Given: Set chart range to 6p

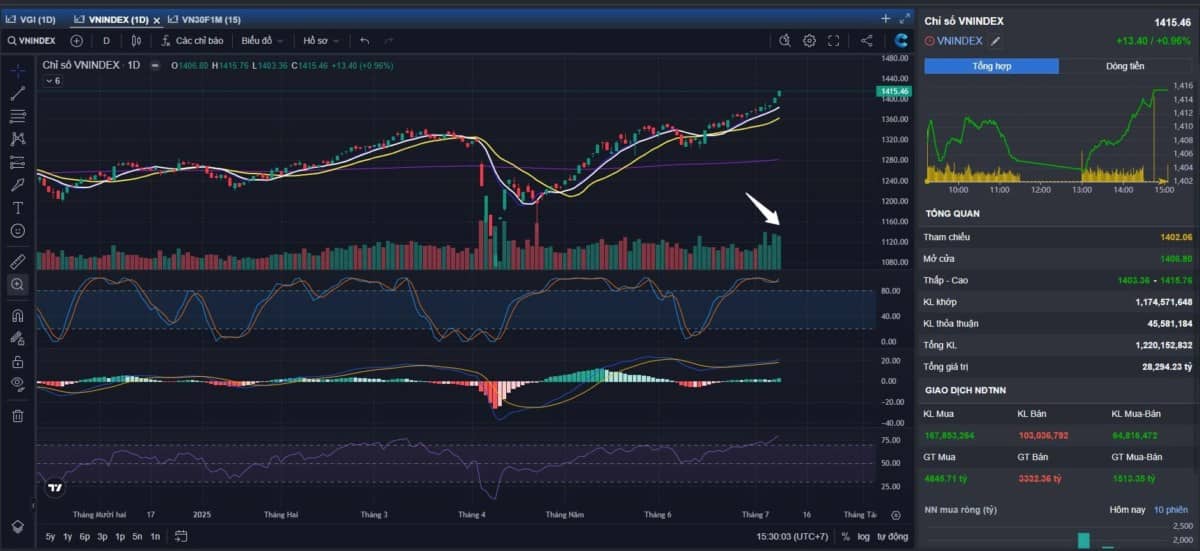Looking at the screenshot, I should point(85,537).
